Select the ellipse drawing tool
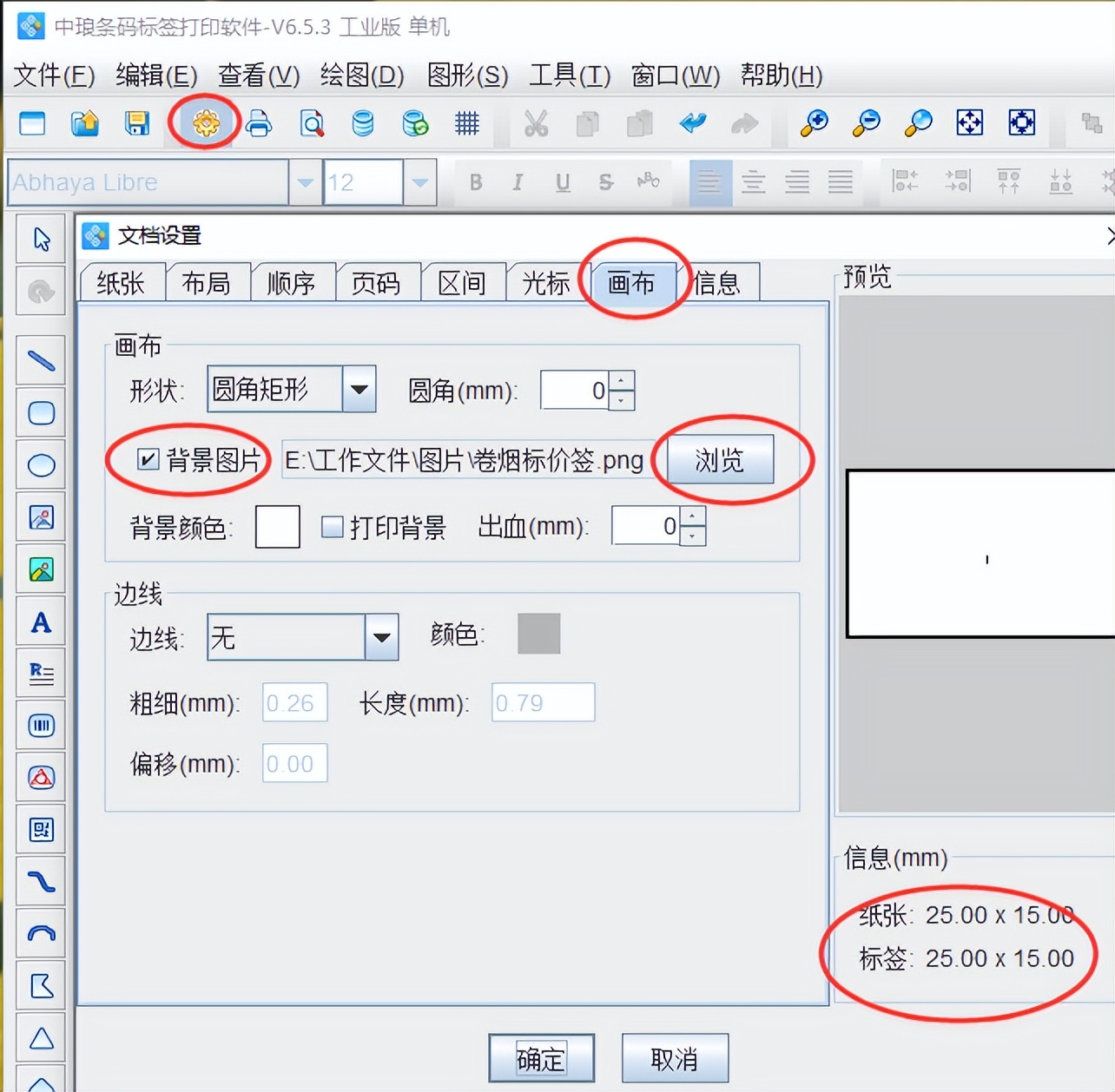Image resolution: width=1115 pixels, height=1092 pixels. pos(41,465)
